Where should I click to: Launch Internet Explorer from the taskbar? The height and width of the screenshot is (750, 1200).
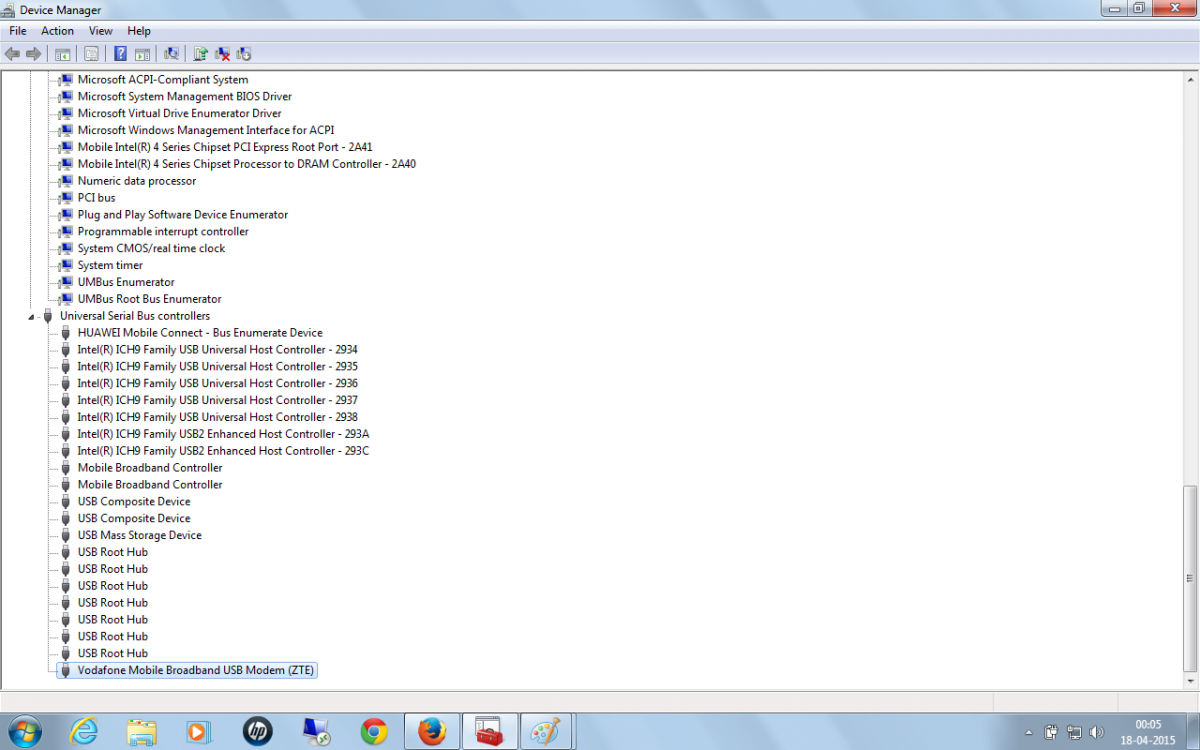pyautogui.click(x=84, y=731)
